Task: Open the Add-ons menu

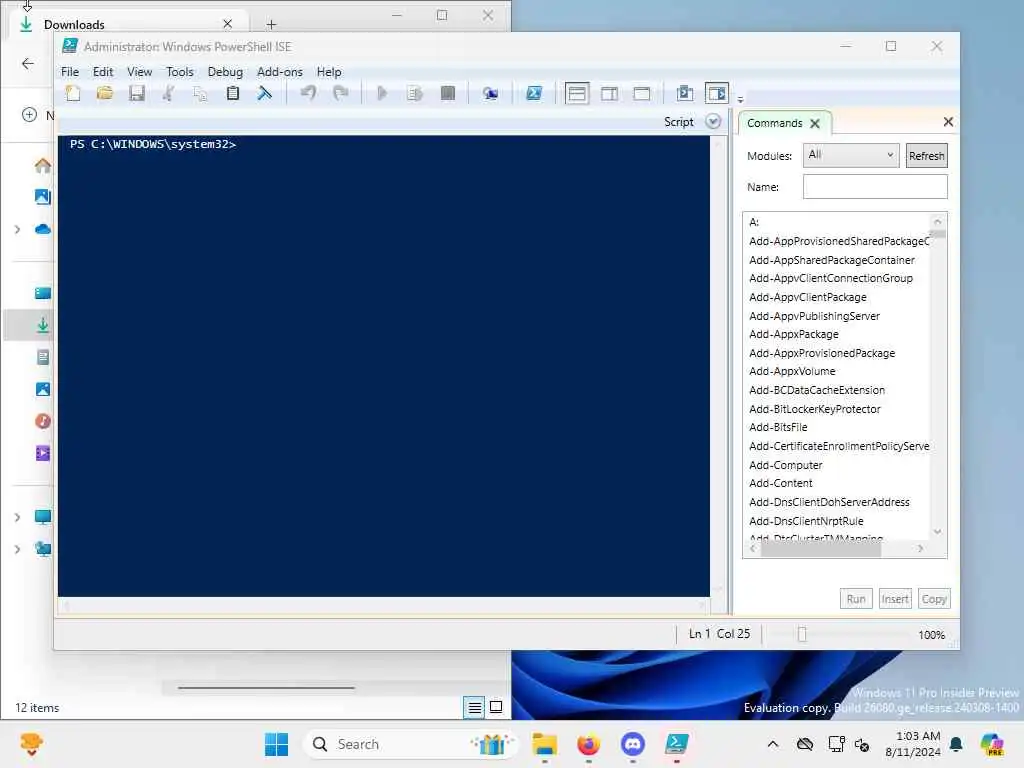Action: (x=280, y=72)
